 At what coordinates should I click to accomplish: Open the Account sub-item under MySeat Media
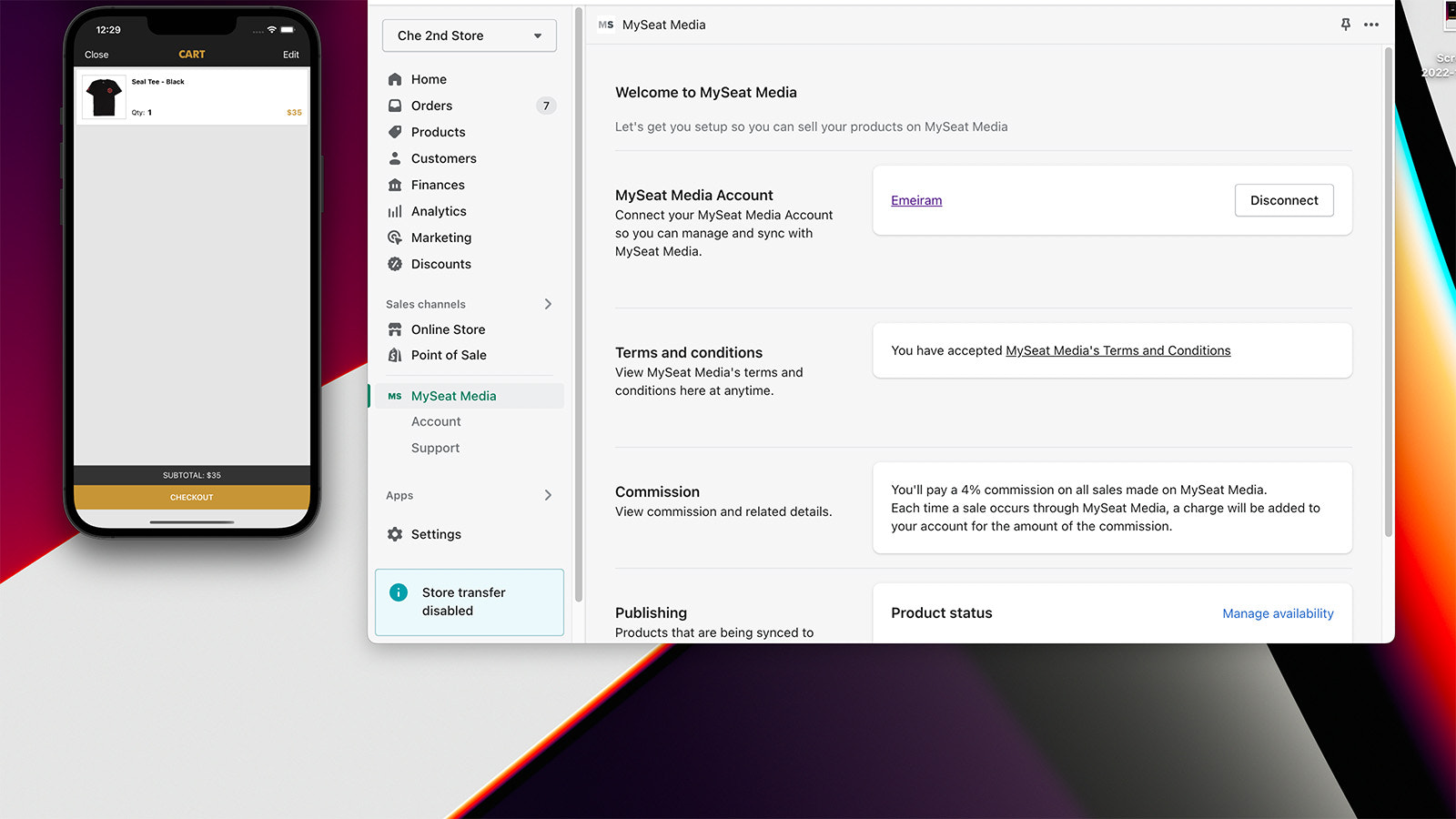point(436,421)
